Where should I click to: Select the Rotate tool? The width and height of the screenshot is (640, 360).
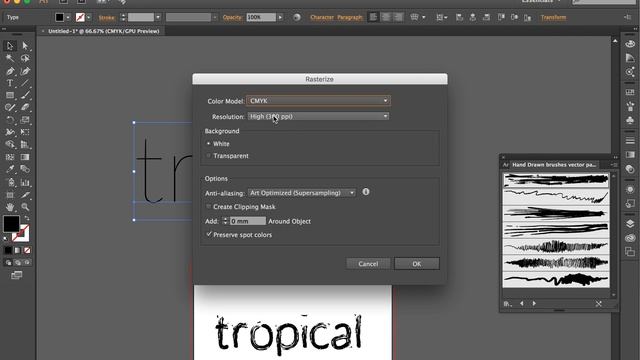tap(10, 120)
